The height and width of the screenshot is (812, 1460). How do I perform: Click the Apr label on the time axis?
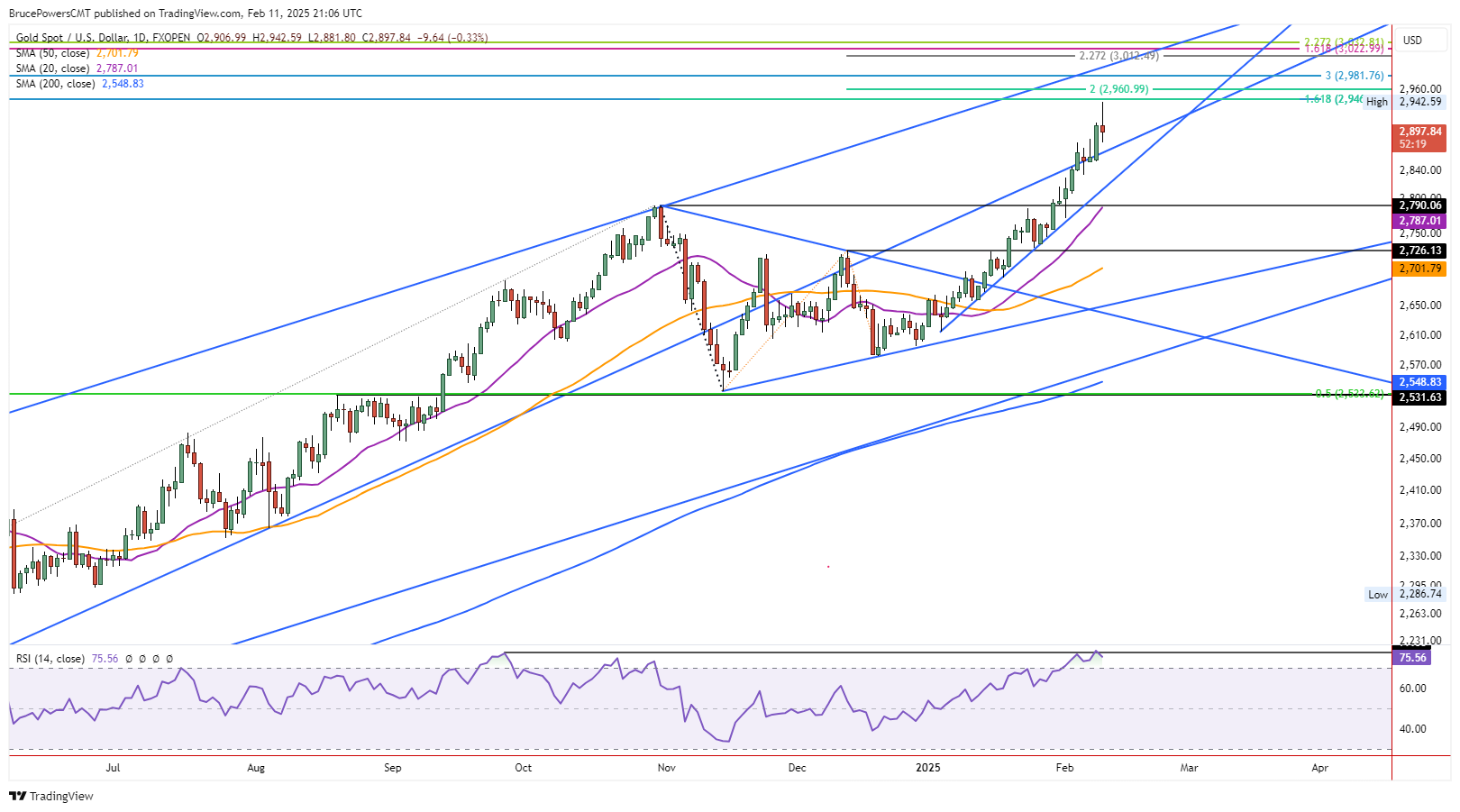(1320, 768)
